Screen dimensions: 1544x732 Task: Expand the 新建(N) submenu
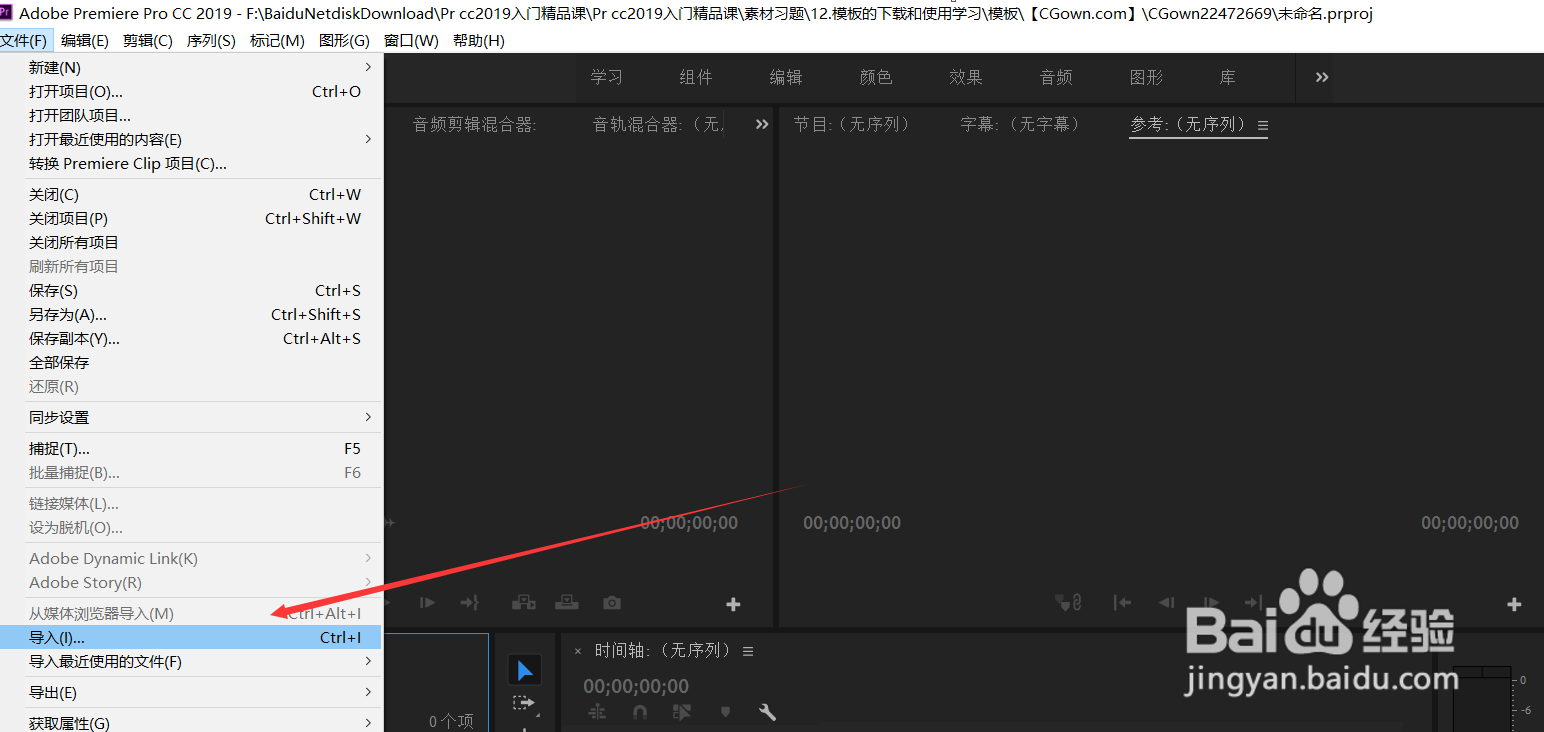coord(368,67)
